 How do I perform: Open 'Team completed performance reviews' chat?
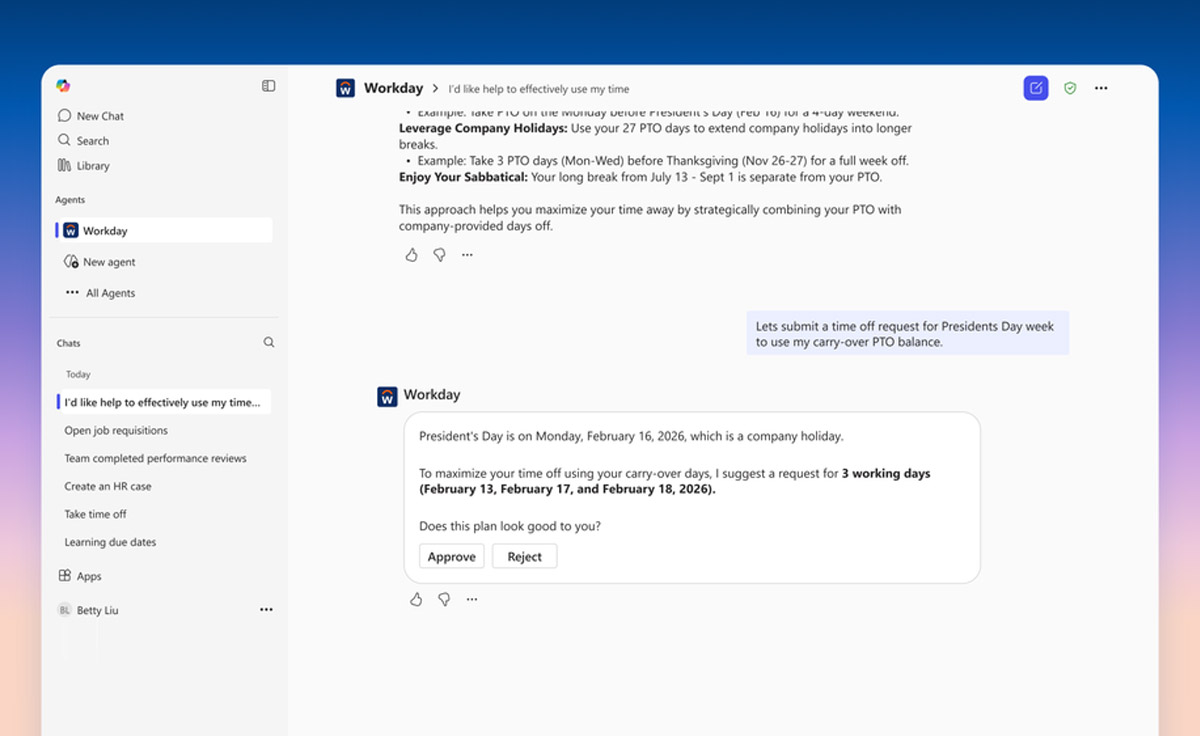pyautogui.click(x=155, y=459)
